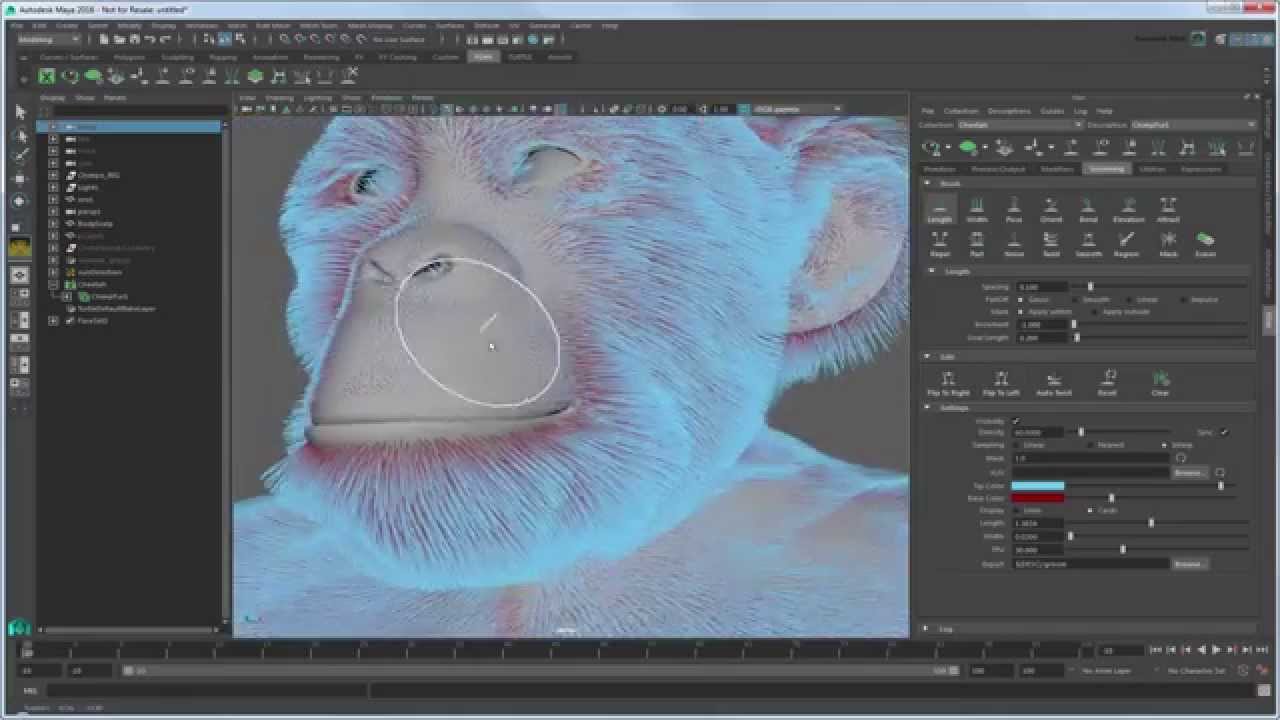Select the Attract grooming brush

point(1167,209)
